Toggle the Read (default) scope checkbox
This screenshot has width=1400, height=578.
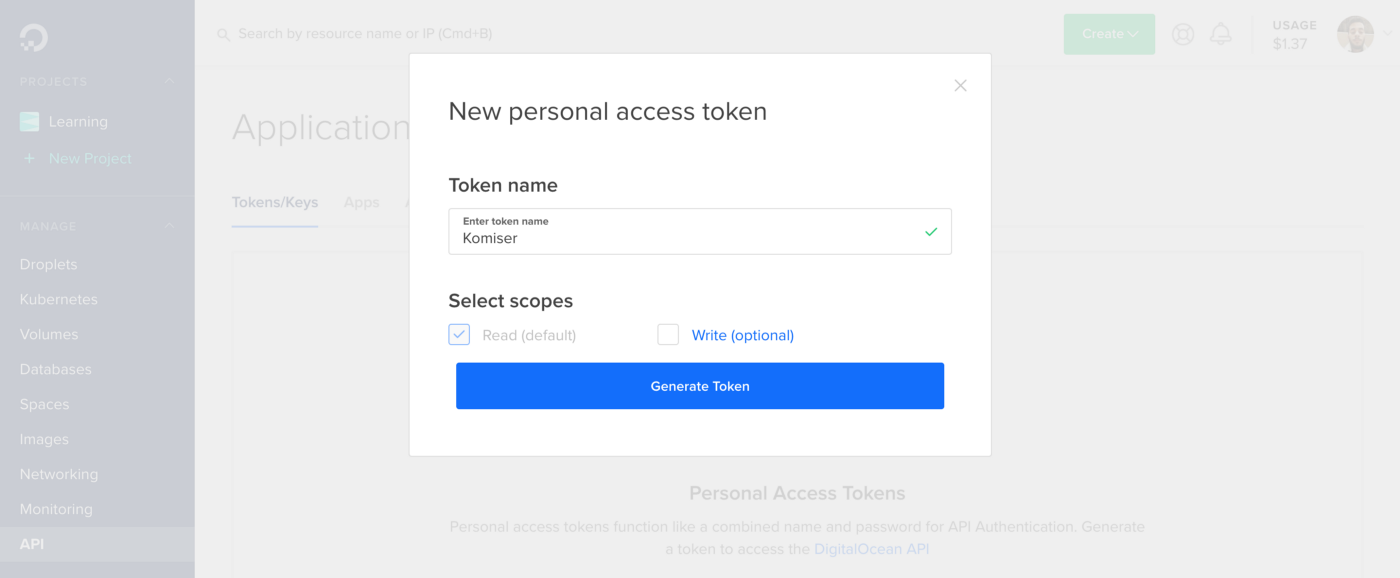click(x=459, y=334)
